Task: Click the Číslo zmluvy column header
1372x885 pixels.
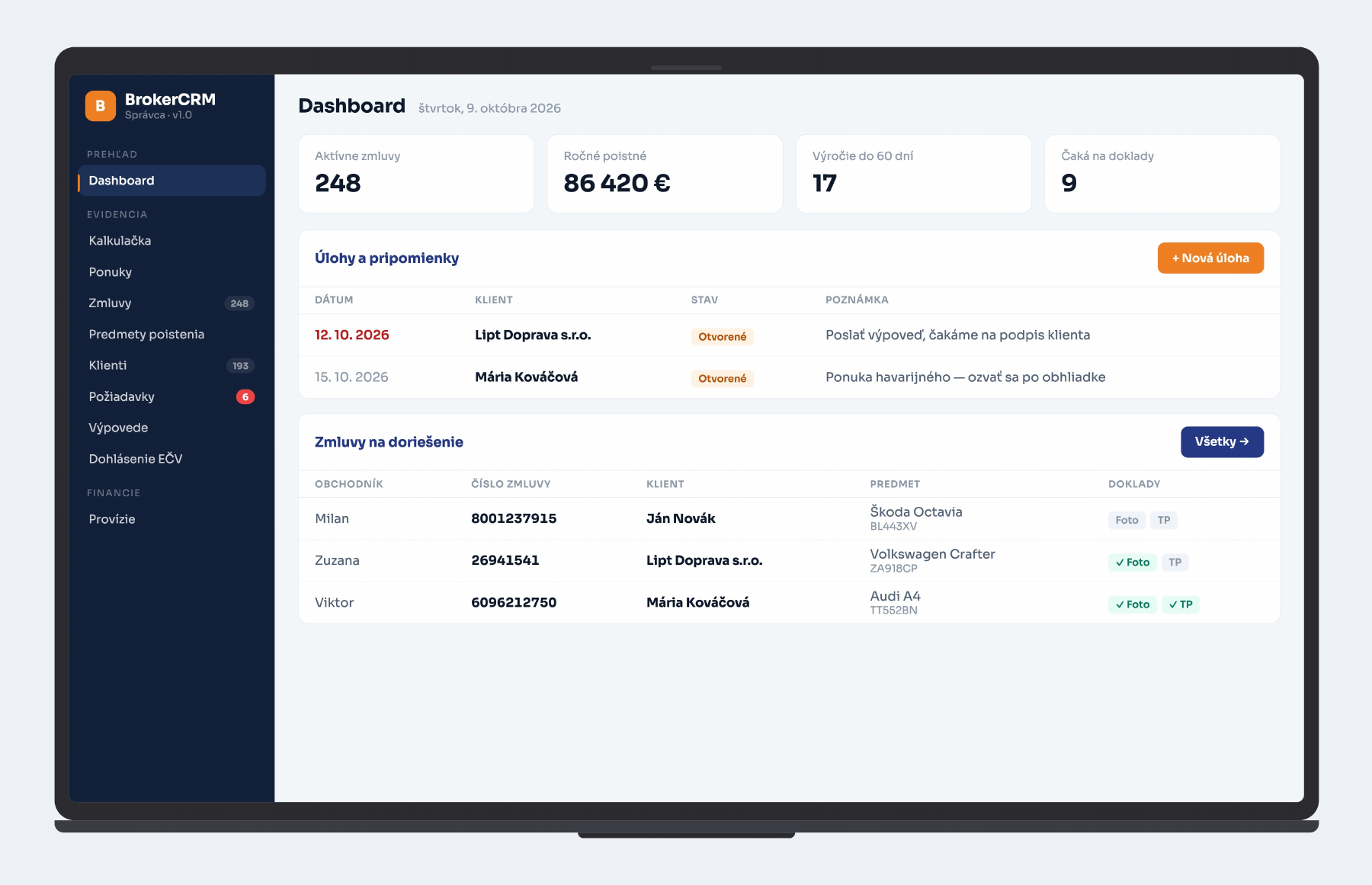Action: click(511, 485)
